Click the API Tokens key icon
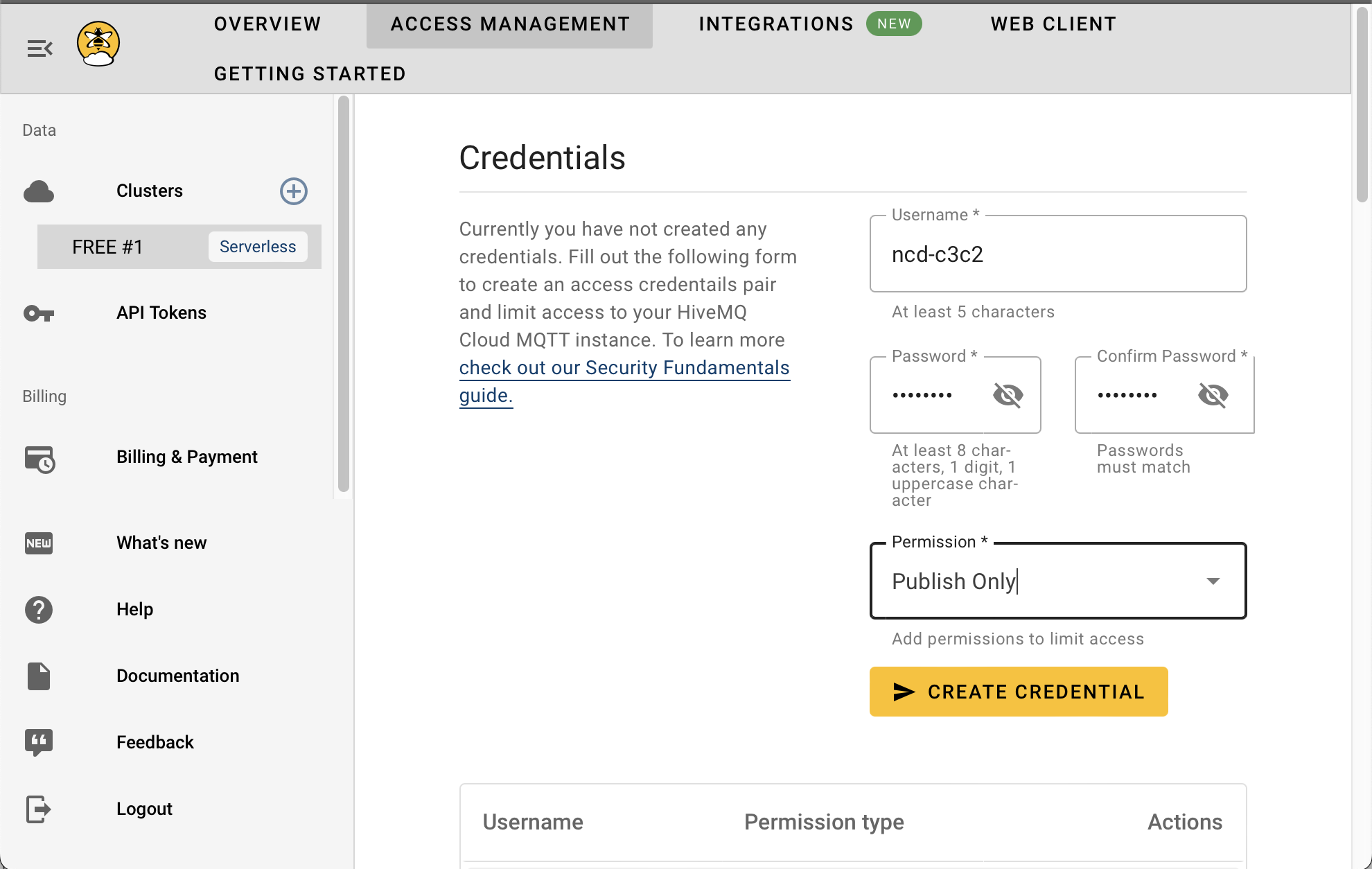The width and height of the screenshot is (1372, 869). (39, 313)
